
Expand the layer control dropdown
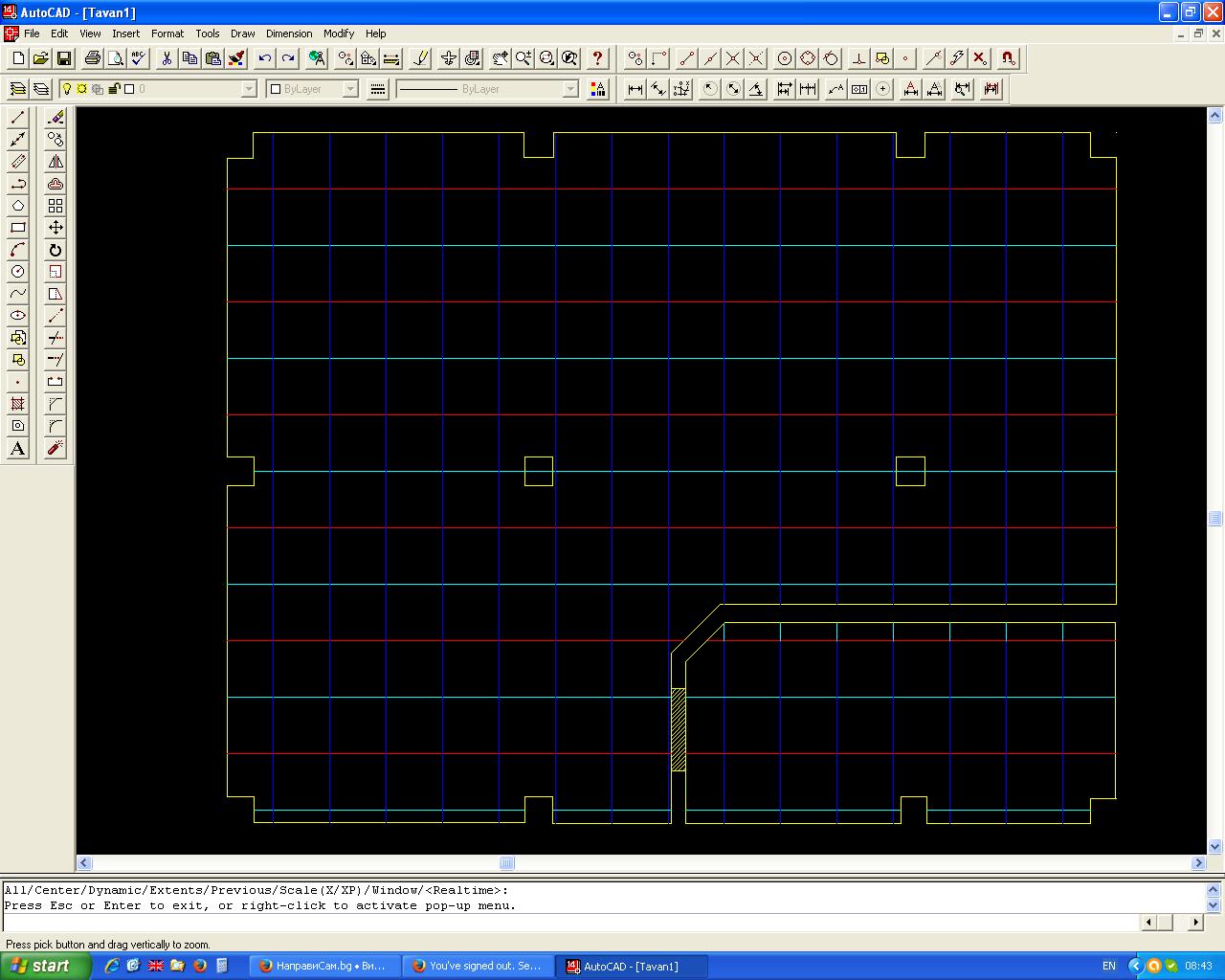(x=249, y=89)
